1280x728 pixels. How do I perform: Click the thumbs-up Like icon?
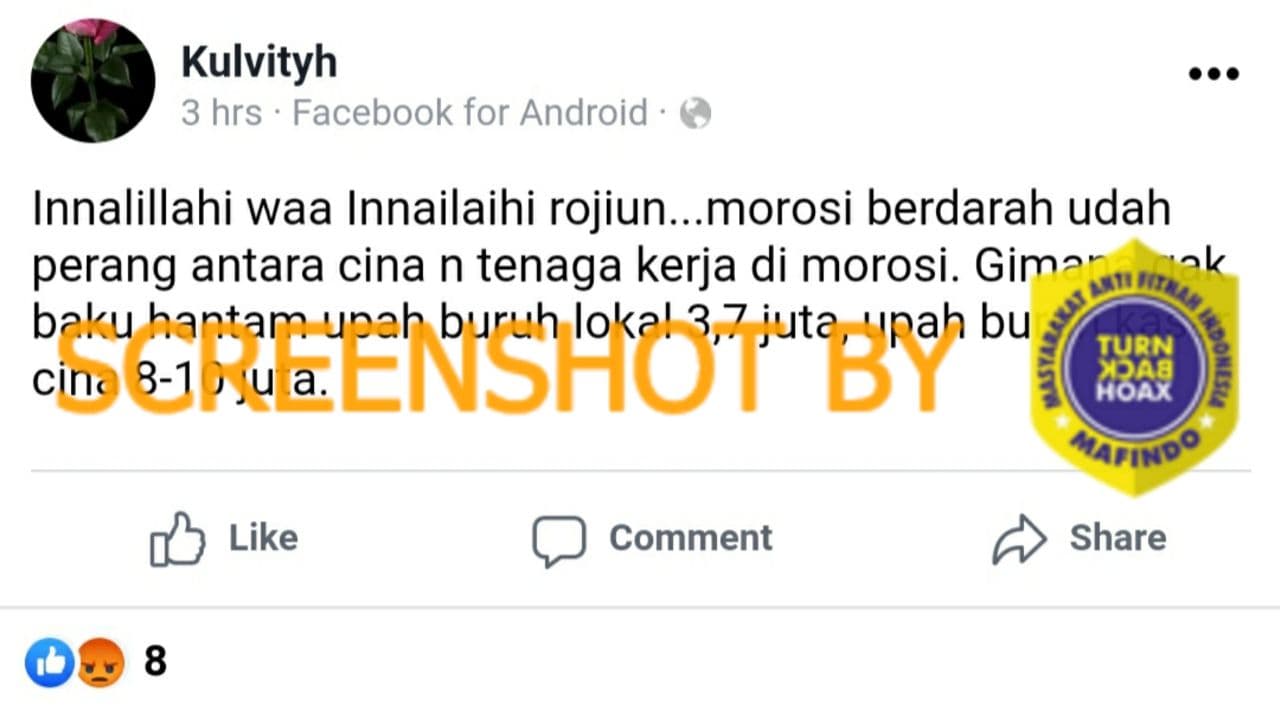click(177, 539)
